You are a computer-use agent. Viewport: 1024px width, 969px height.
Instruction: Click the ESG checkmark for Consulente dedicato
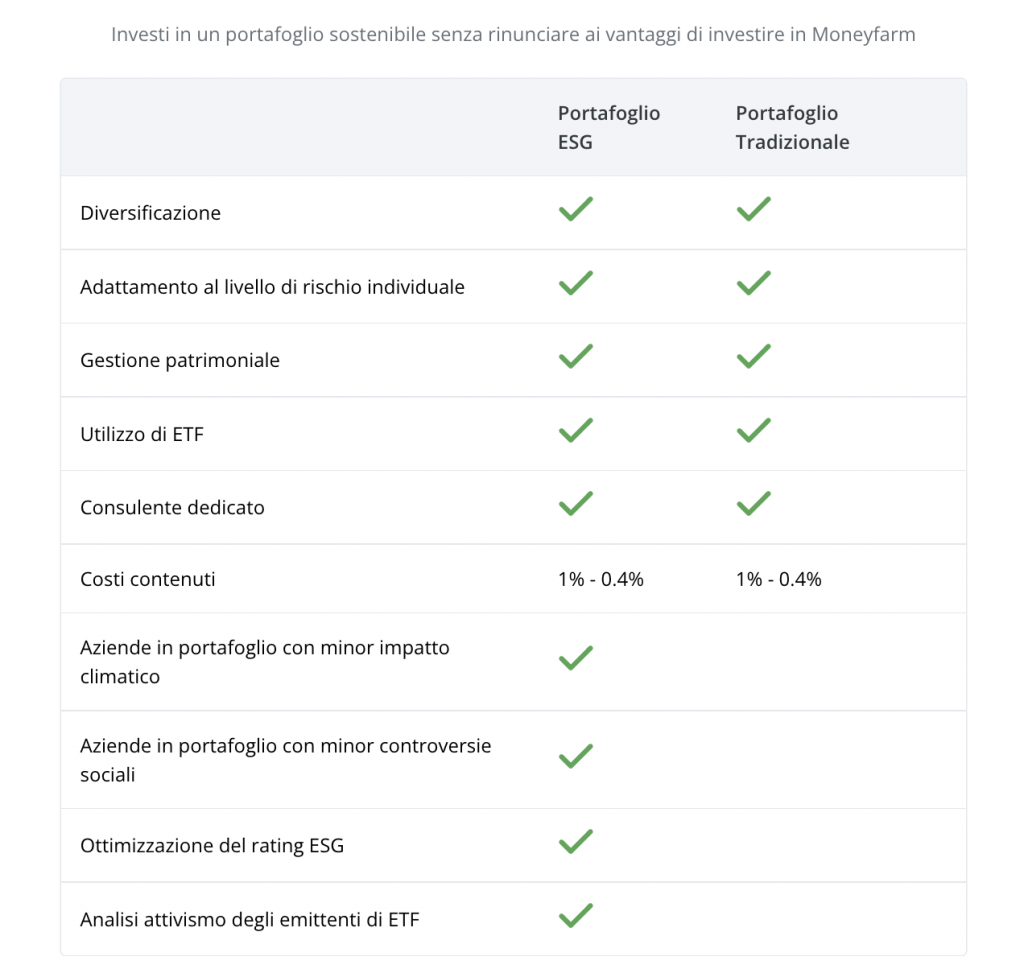tap(575, 503)
